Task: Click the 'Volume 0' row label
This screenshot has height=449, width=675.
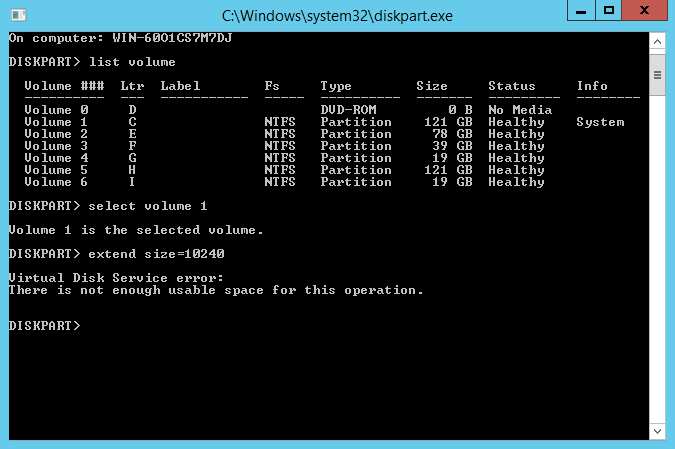Action: [x=56, y=110]
